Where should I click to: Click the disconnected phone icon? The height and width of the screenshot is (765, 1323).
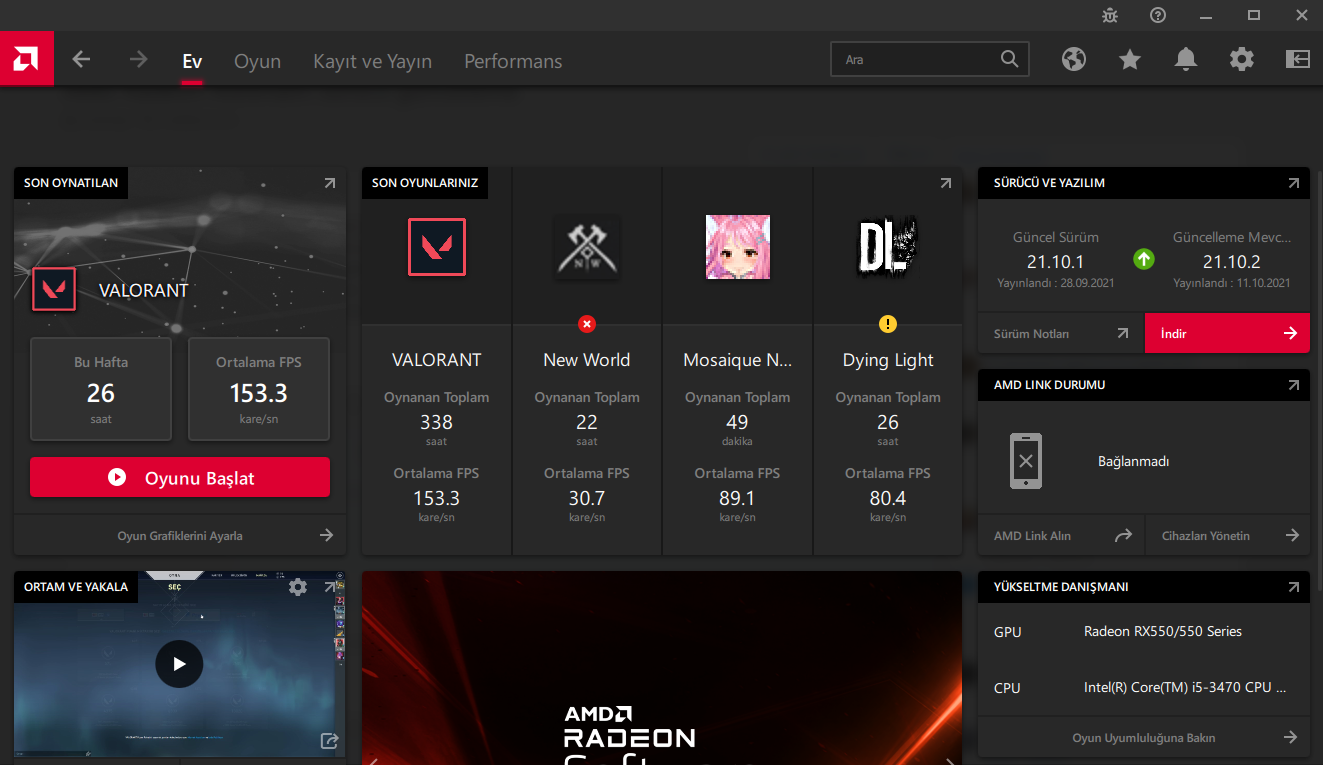click(1026, 461)
